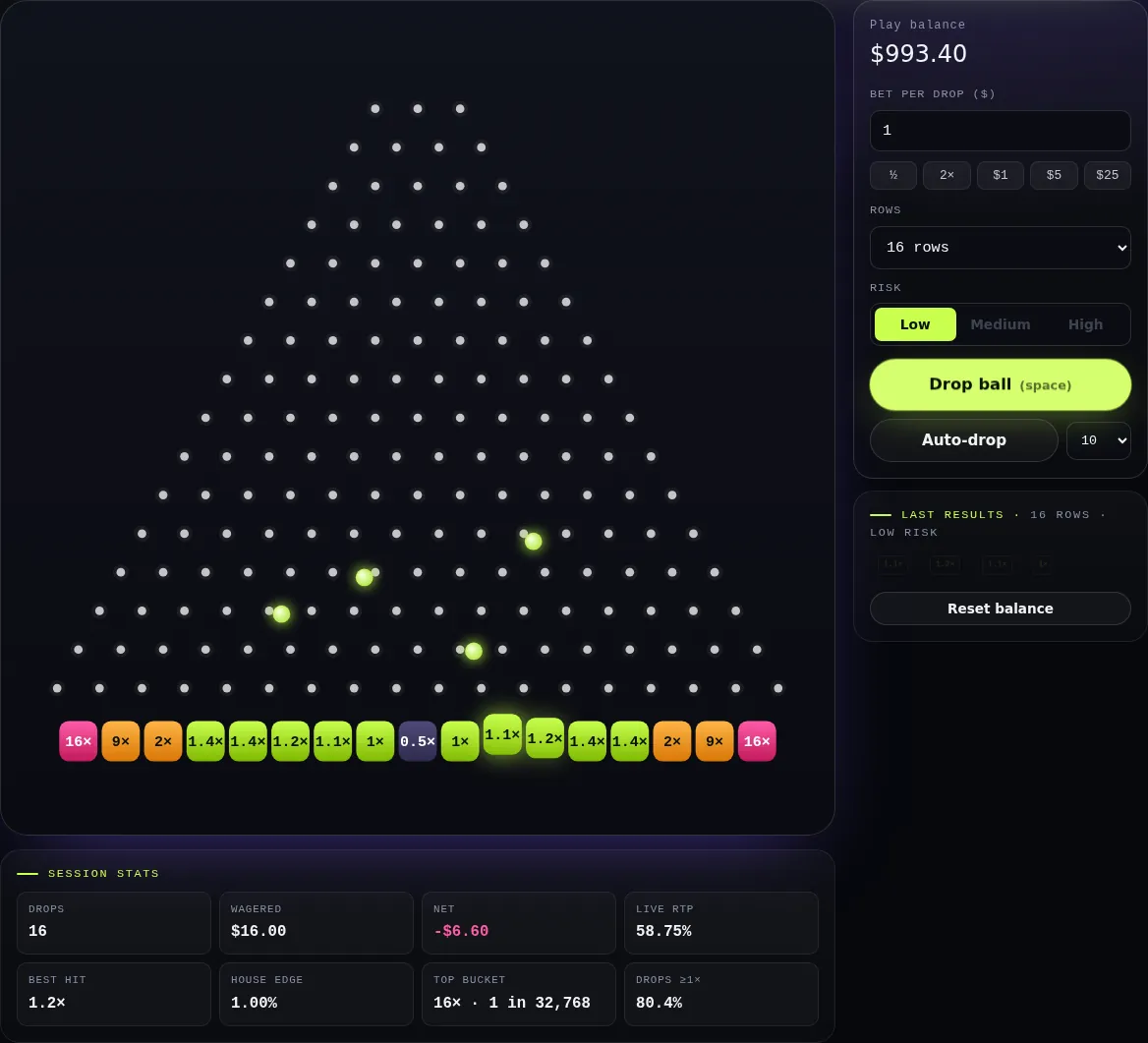
Task: Click the 1.4× bucket next to the right 2× bucket
Action: pos(630,741)
